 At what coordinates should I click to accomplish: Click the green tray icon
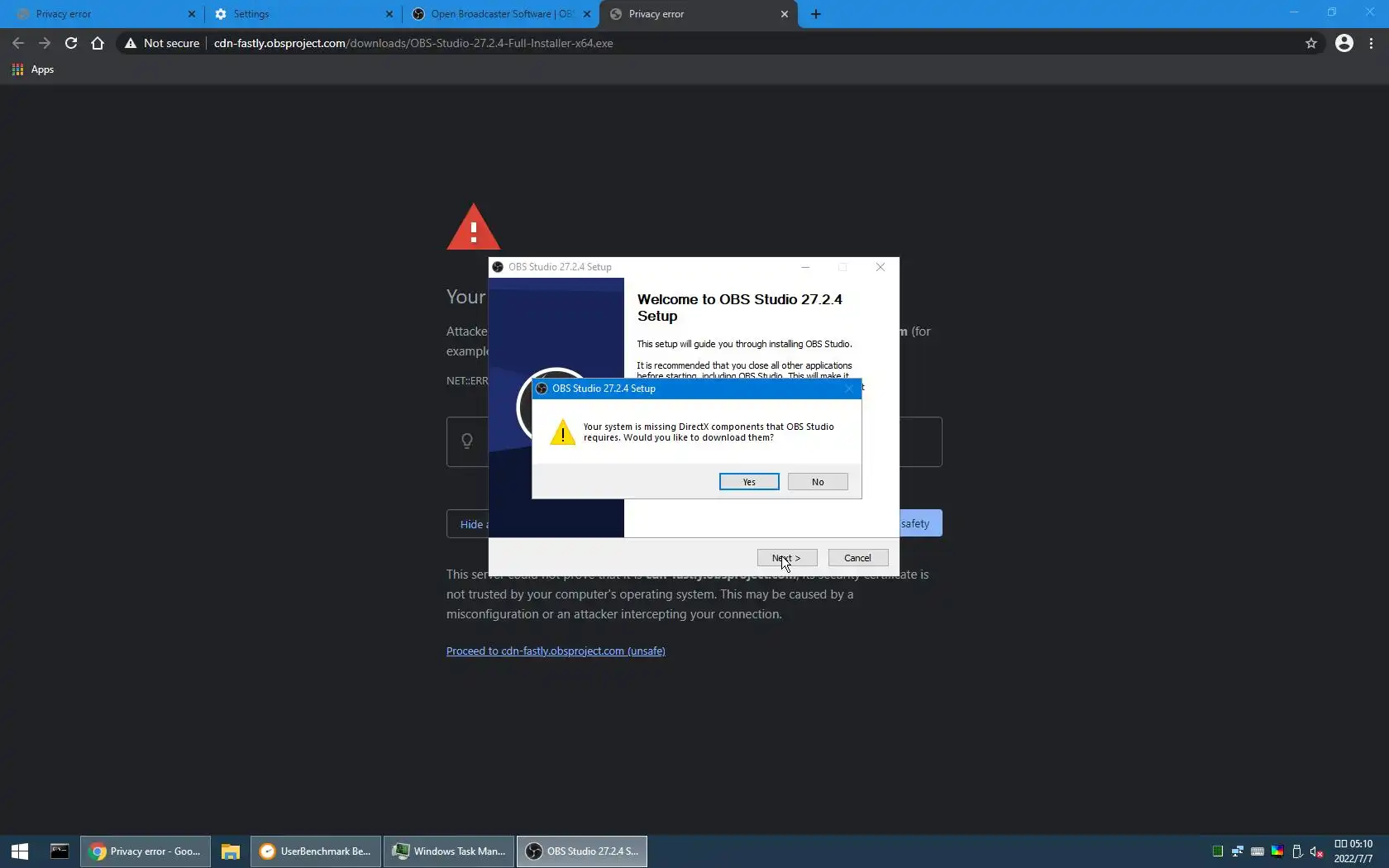click(1218, 851)
